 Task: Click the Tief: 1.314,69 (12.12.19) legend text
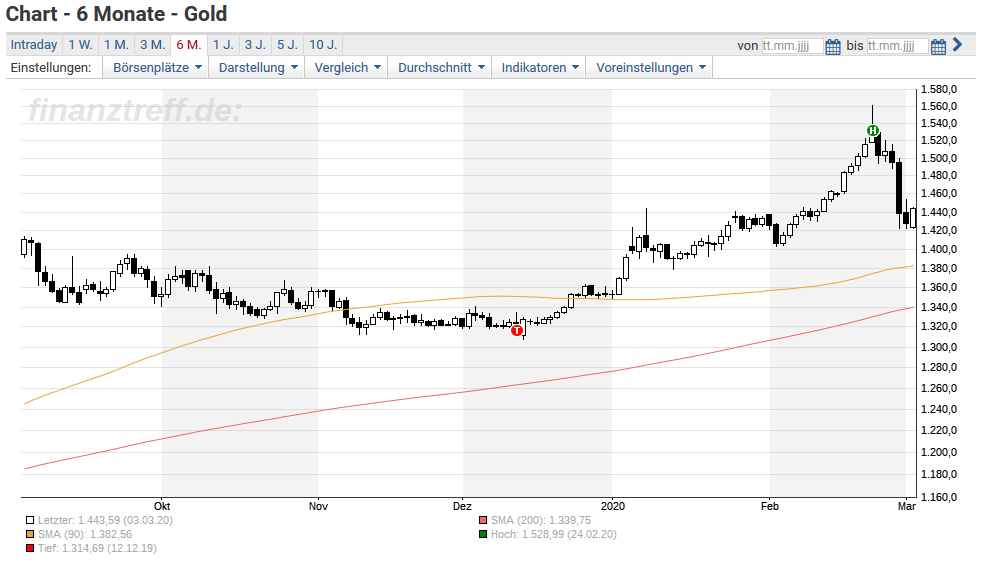[97, 548]
